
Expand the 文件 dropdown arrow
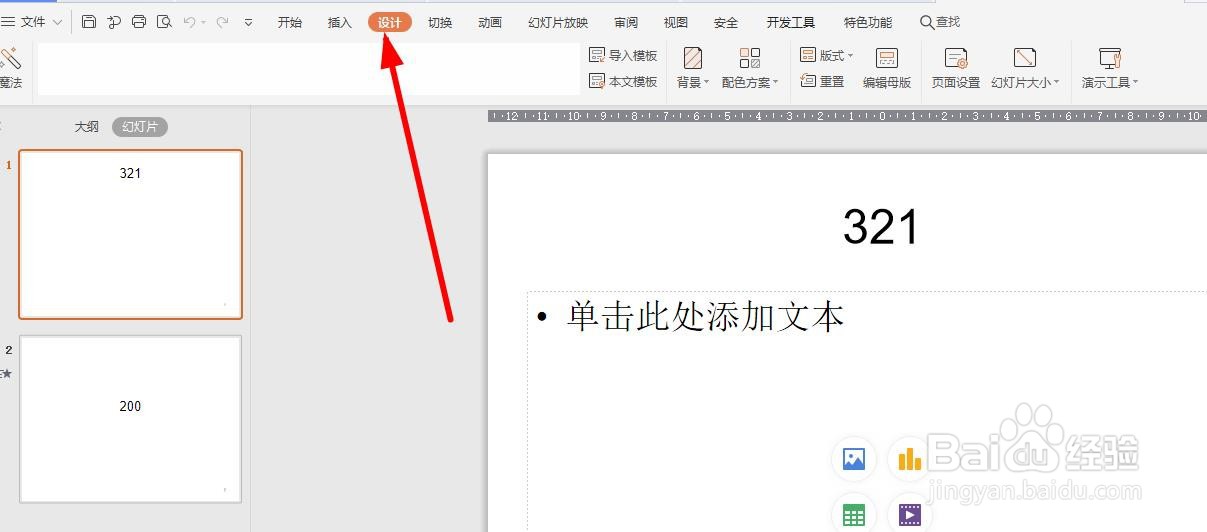click(x=57, y=22)
